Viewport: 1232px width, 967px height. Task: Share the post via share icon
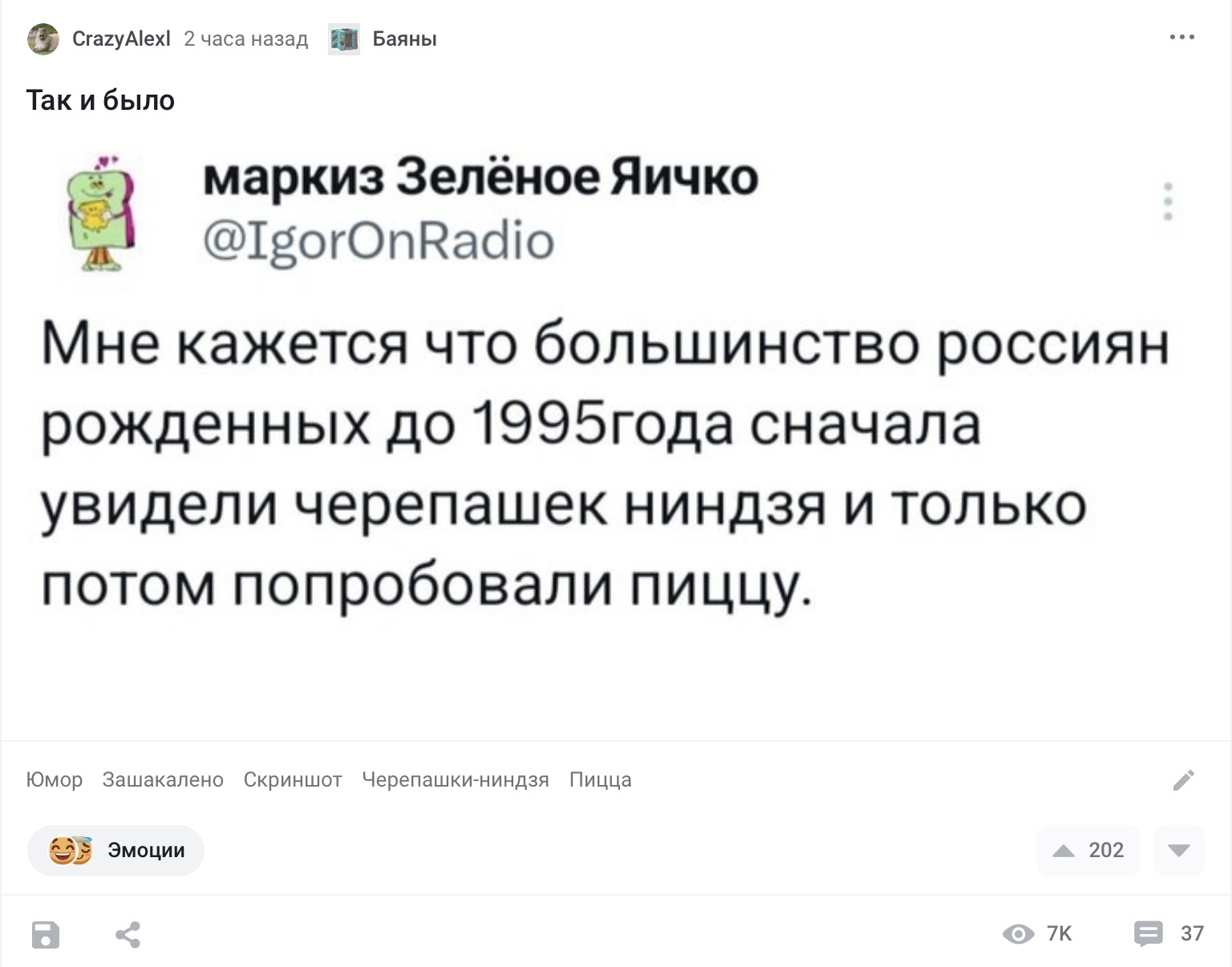click(x=128, y=934)
